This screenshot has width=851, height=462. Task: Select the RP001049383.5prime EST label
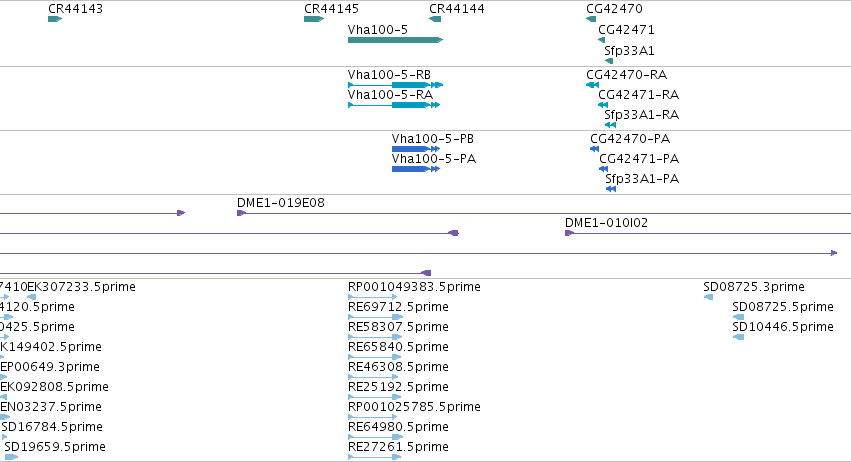point(414,287)
